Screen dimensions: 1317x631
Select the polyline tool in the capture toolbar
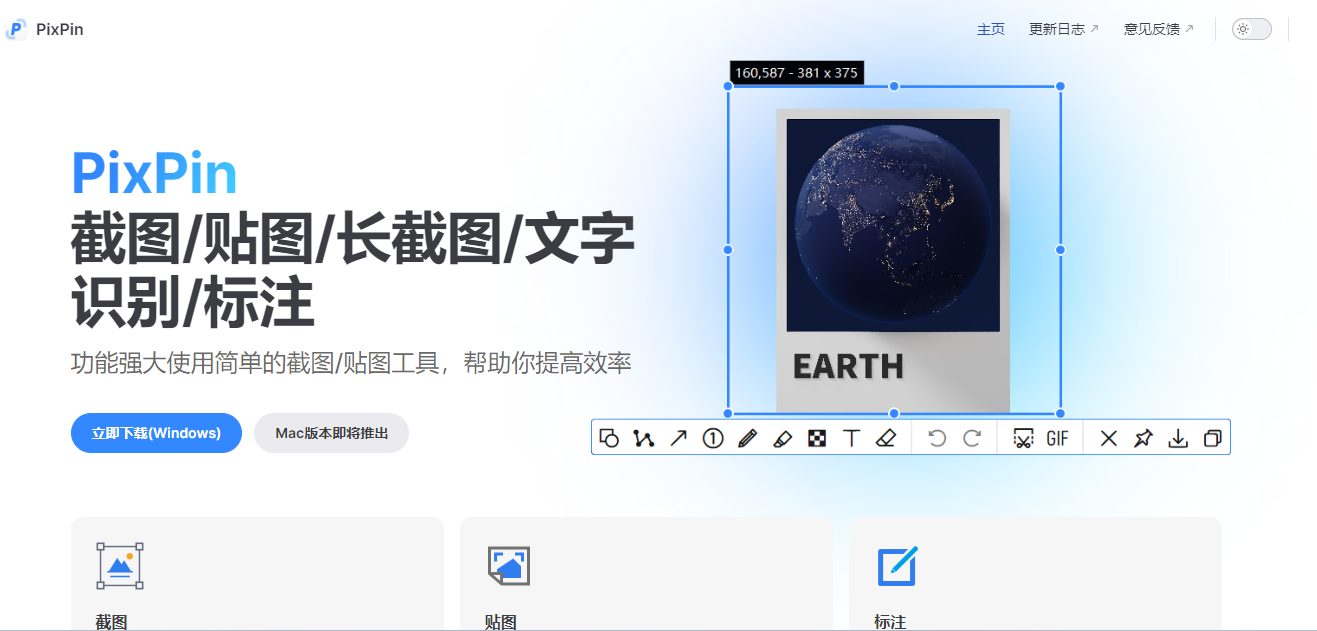click(x=643, y=438)
